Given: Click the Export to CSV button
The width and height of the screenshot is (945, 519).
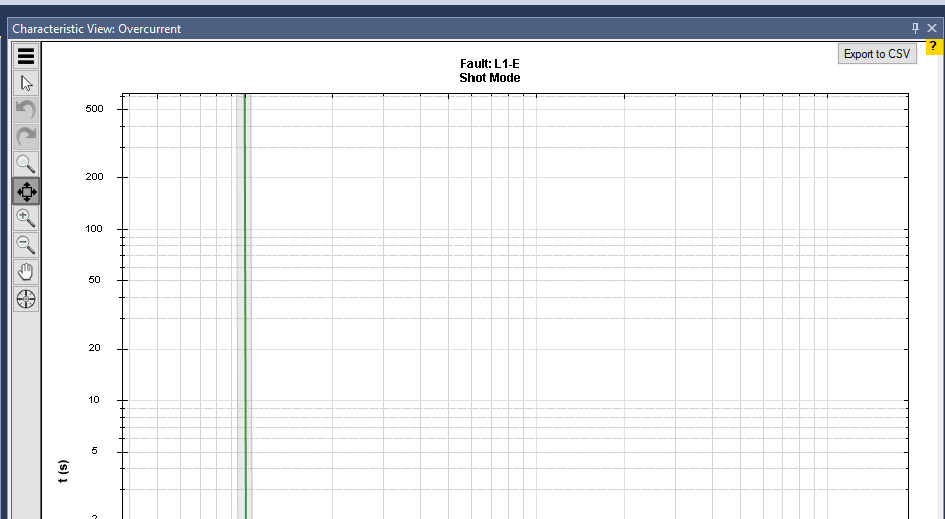Looking at the screenshot, I should pyautogui.click(x=877, y=54).
